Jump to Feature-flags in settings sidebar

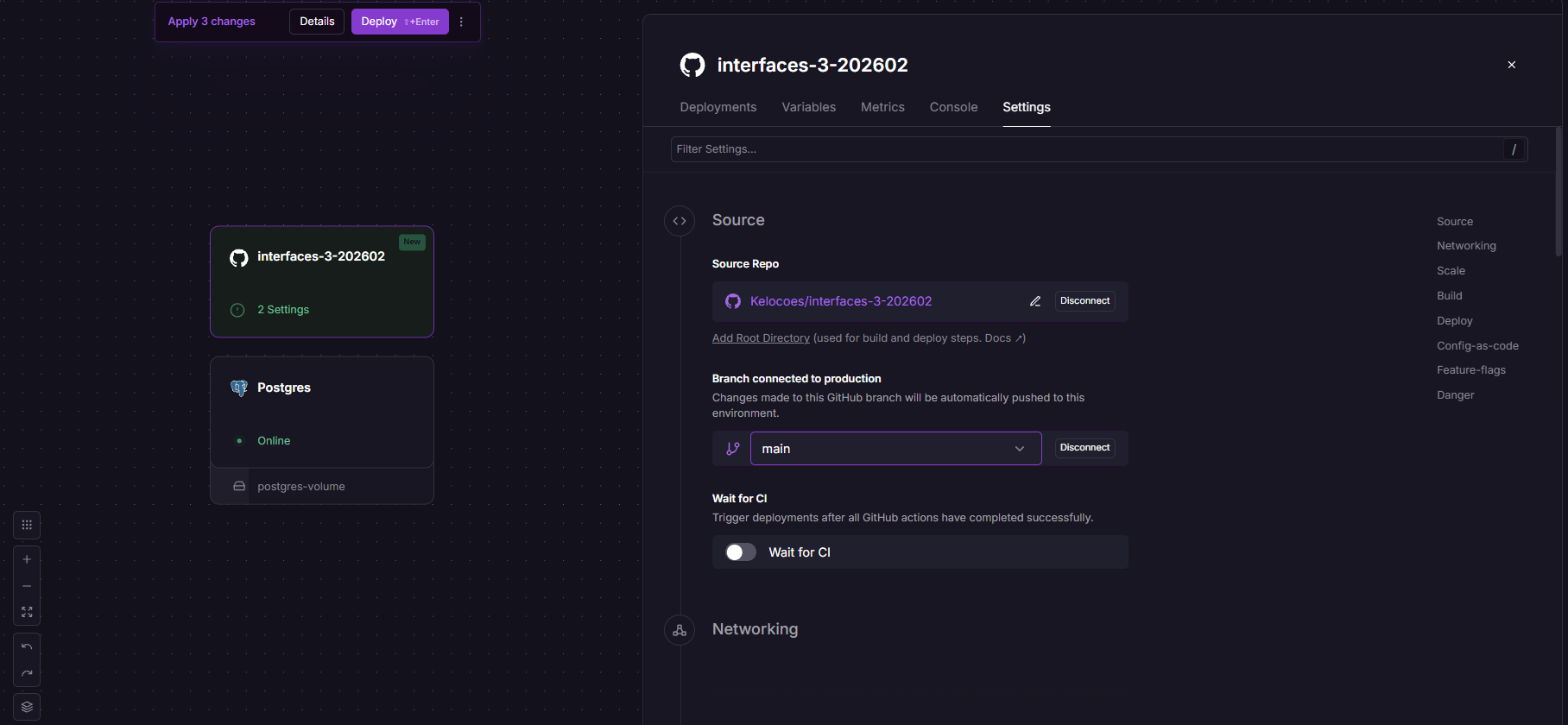[1471, 370]
